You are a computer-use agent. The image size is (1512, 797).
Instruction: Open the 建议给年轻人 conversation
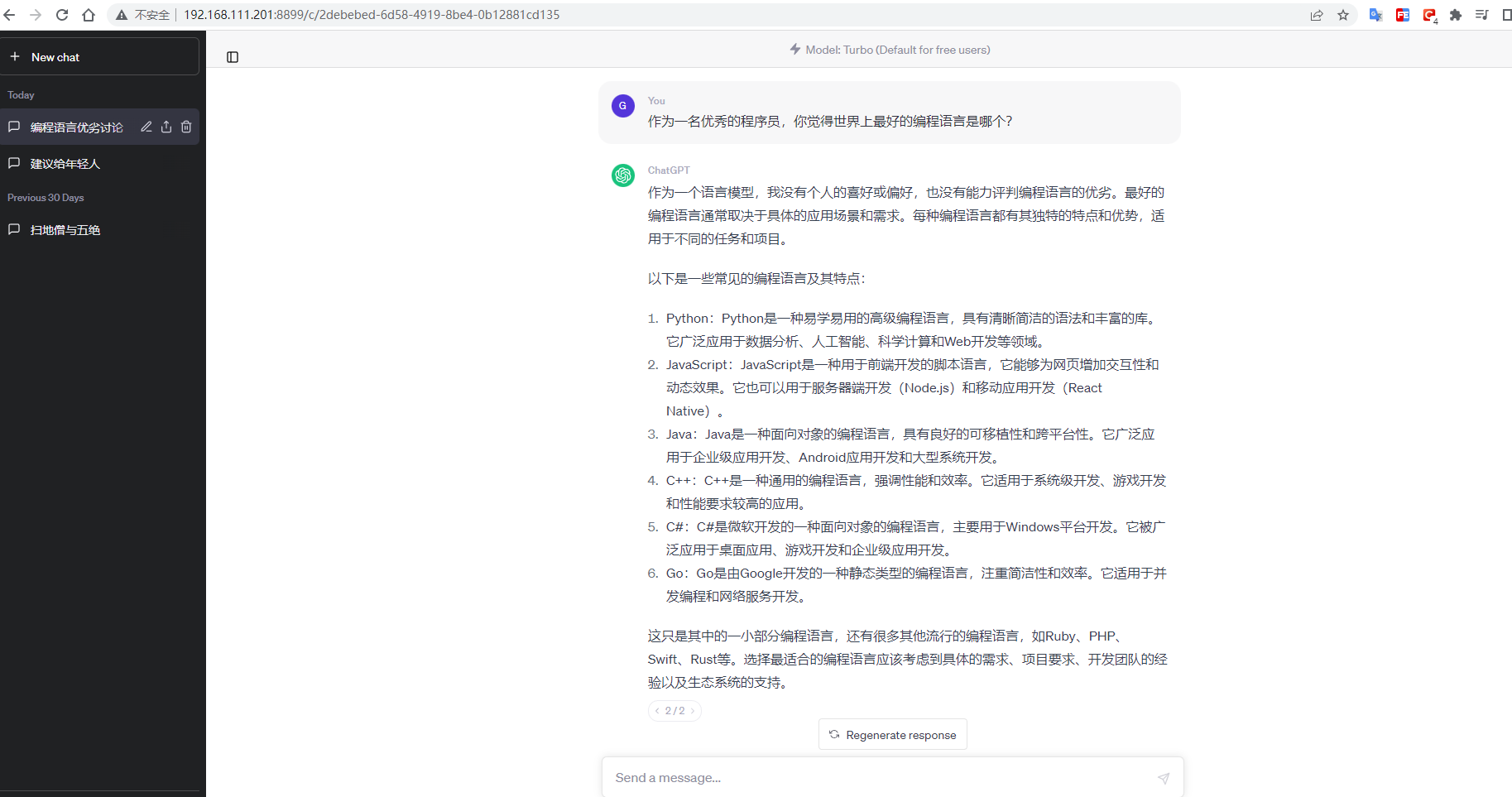click(66, 163)
